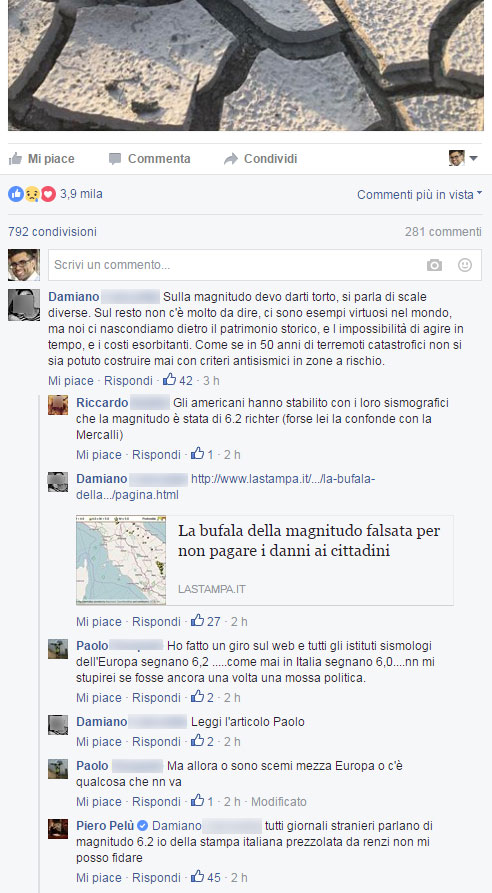
Task: Click Rispondi under Riccardo's comment
Action: 156,454
